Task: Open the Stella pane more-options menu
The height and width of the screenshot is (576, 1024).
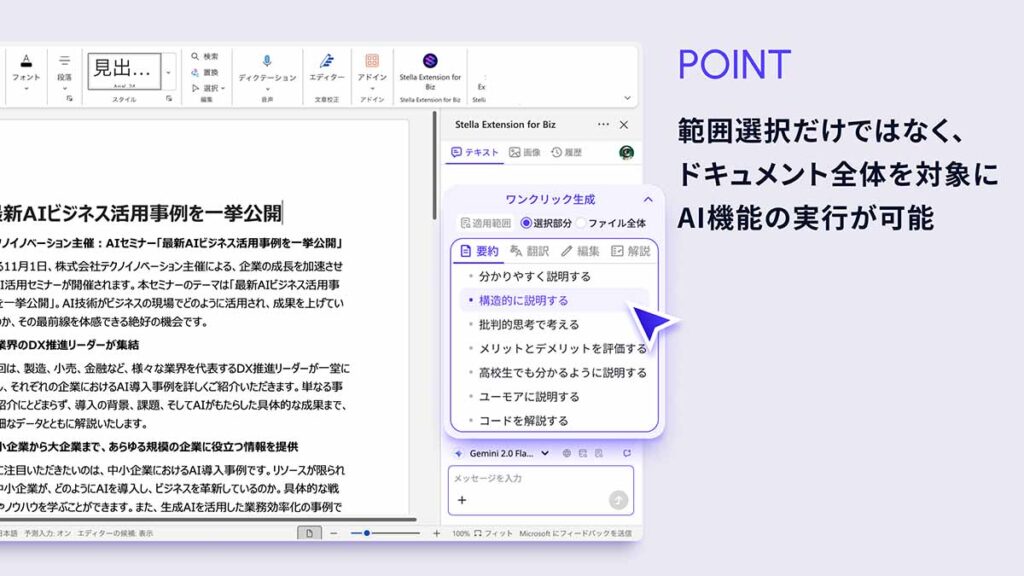Action: 603,124
